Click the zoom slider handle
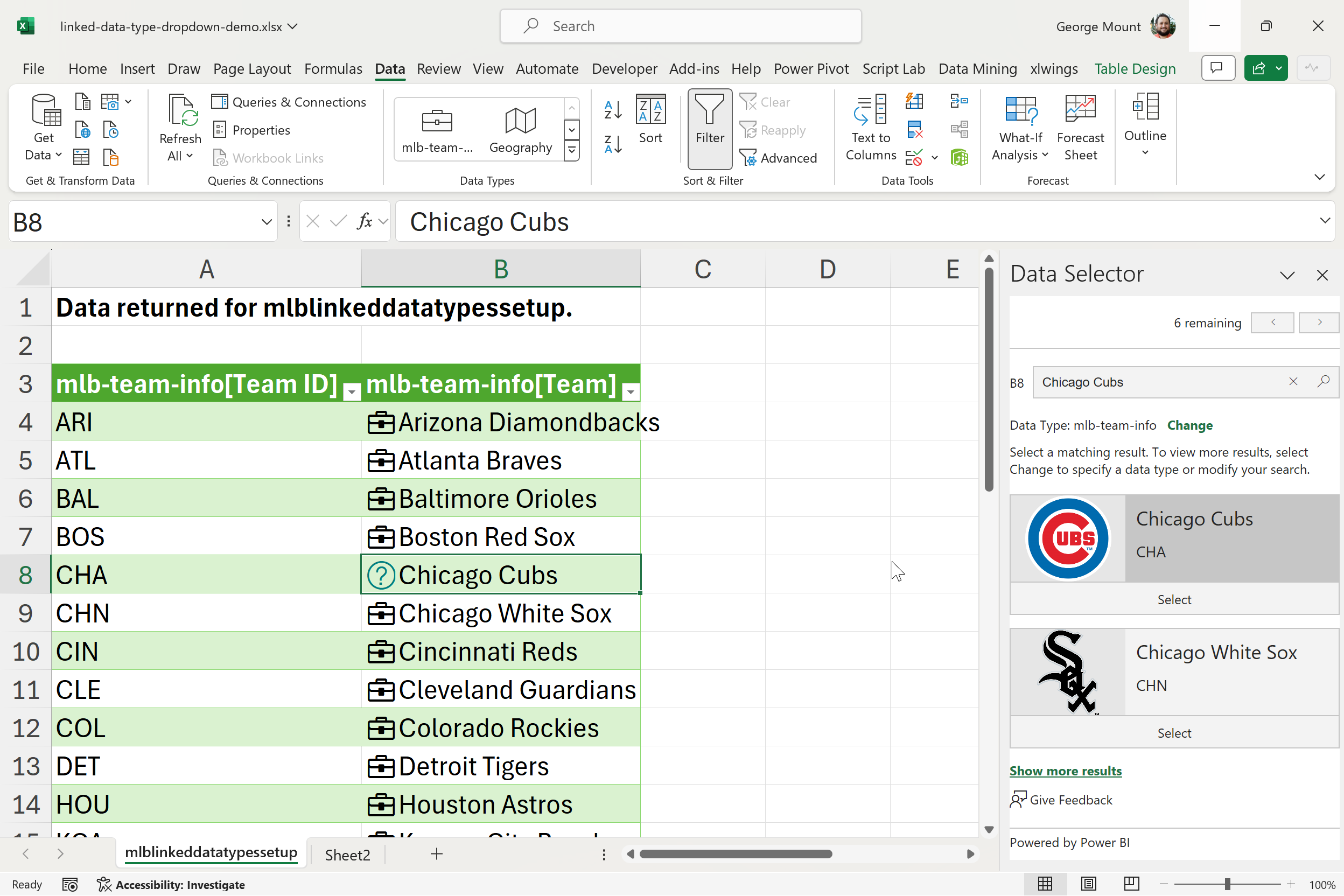The width and height of the screenshot is (1344, 896). (x=1228, y=885)
